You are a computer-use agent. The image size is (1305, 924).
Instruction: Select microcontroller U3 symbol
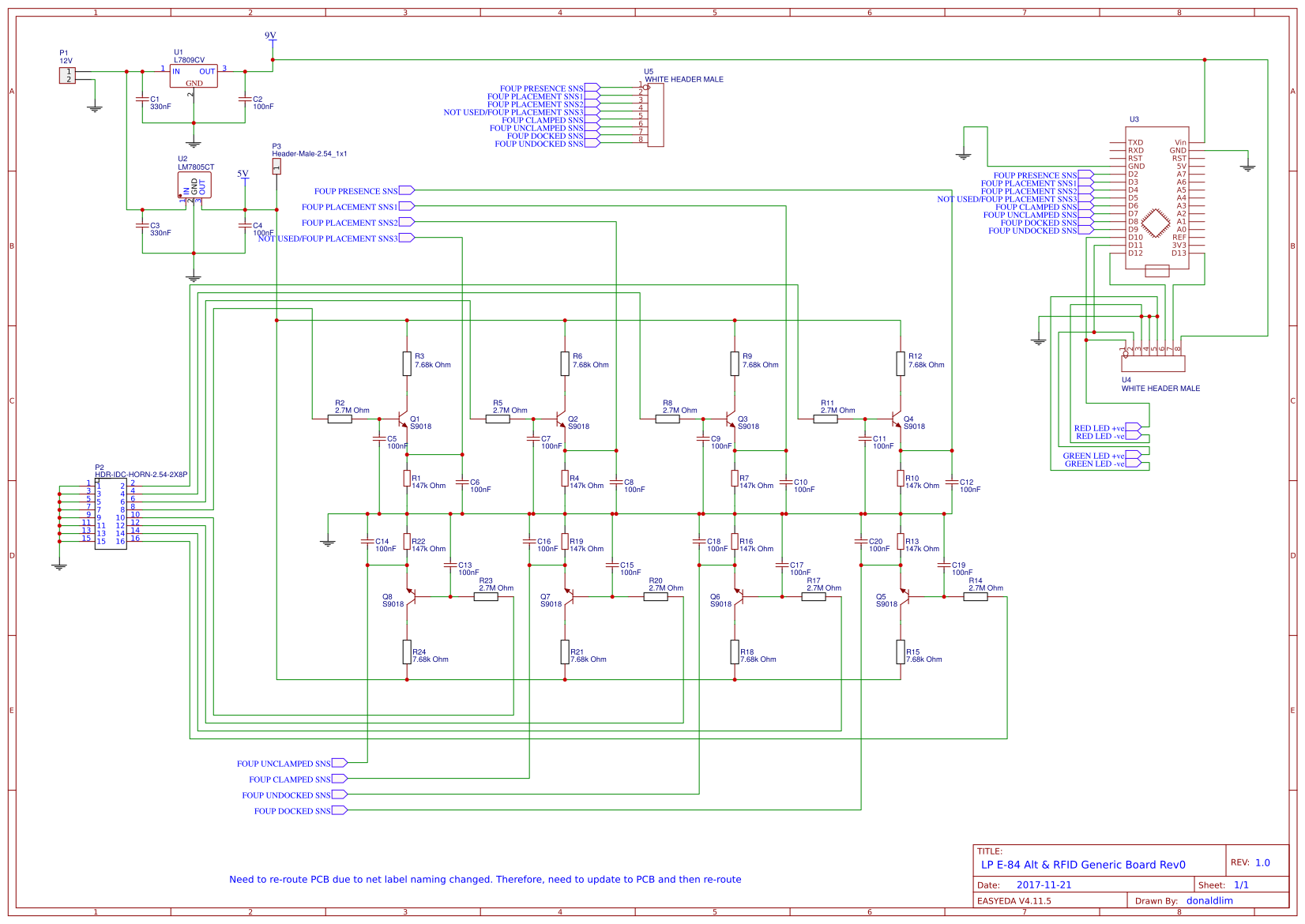pos(1156,197)
